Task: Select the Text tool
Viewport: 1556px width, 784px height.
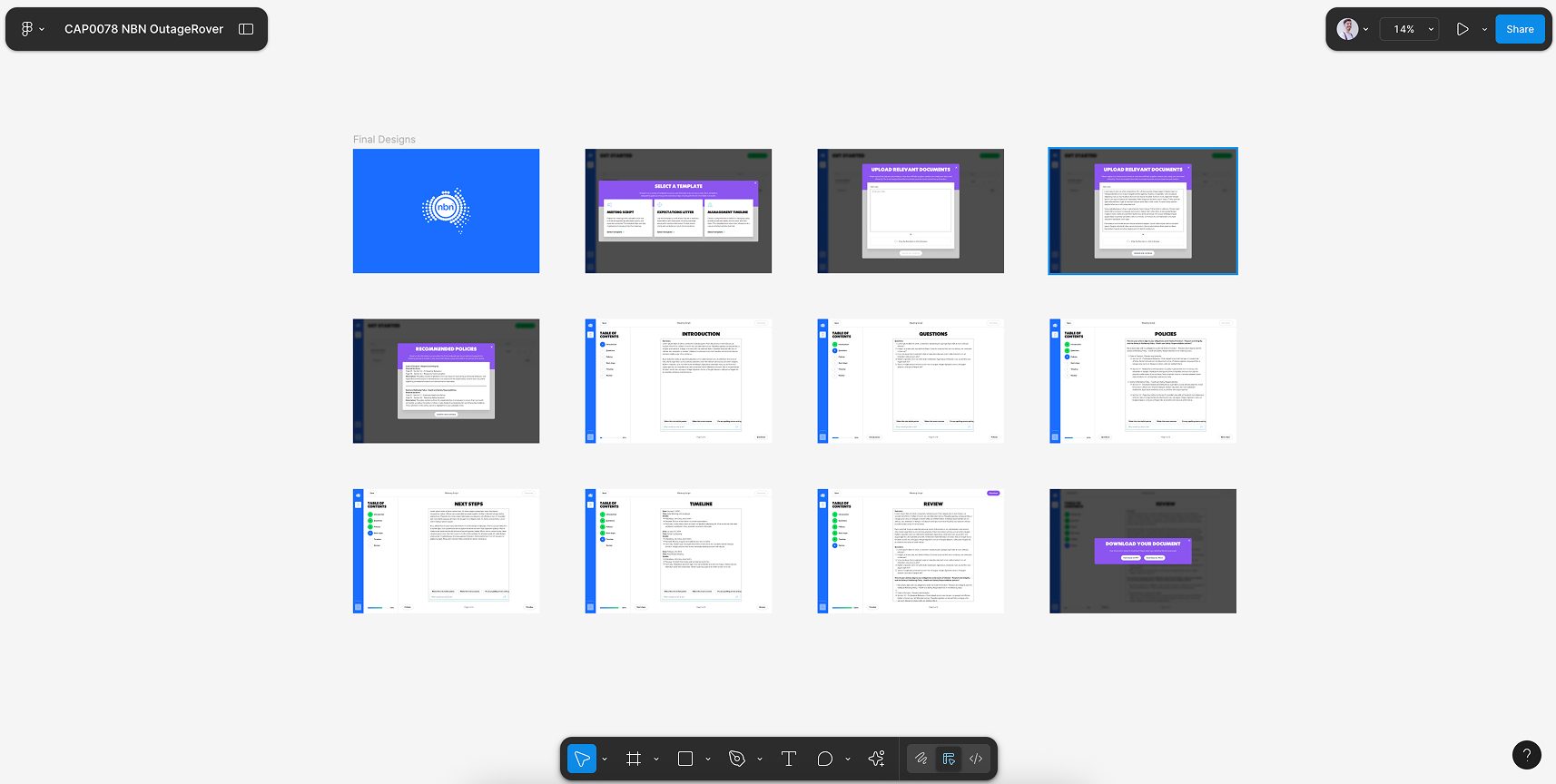Action: click(x=789, y=759)
